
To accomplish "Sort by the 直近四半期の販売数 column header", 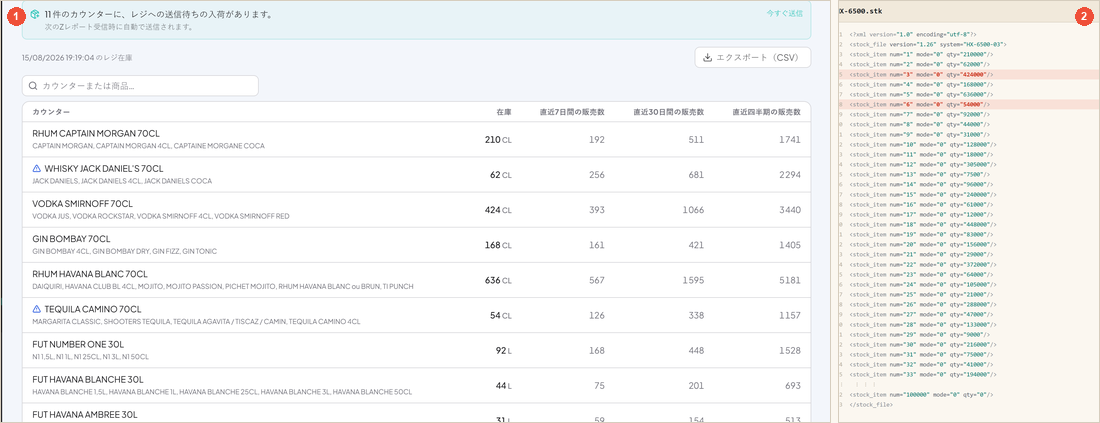I will 766,112.
